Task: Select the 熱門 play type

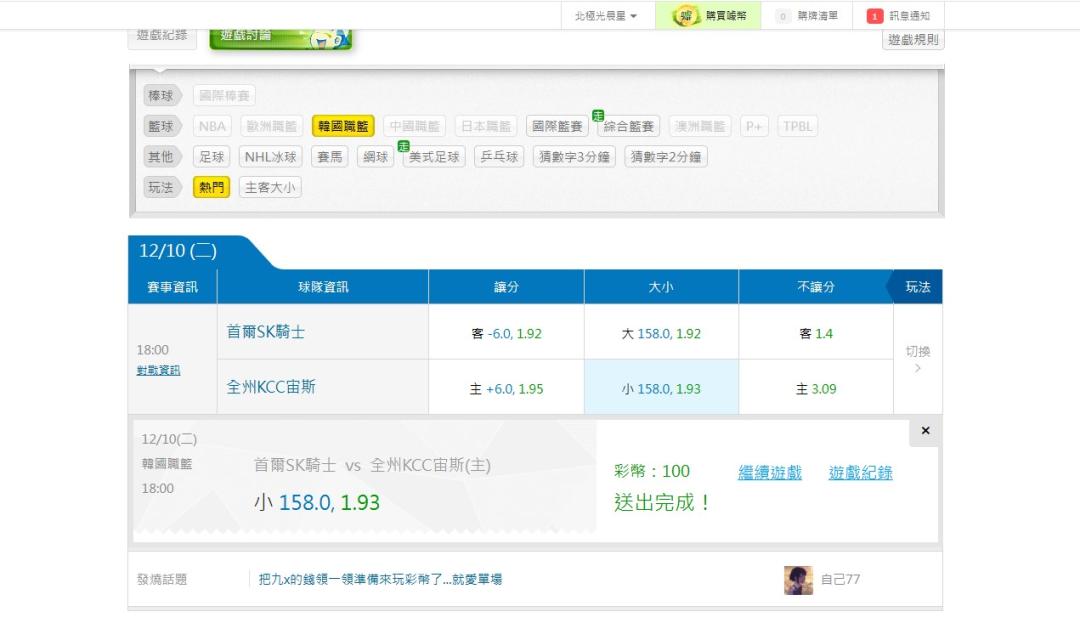Action: (211, 187)
